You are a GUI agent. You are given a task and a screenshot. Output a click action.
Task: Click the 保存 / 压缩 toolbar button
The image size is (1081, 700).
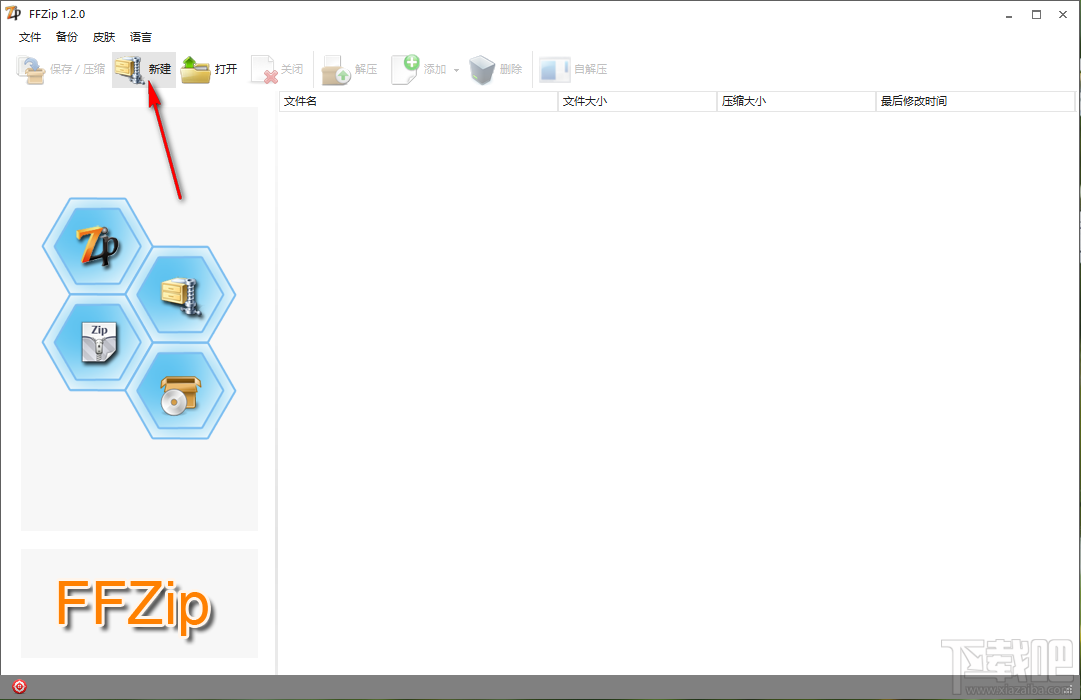[x=61, y=70]
